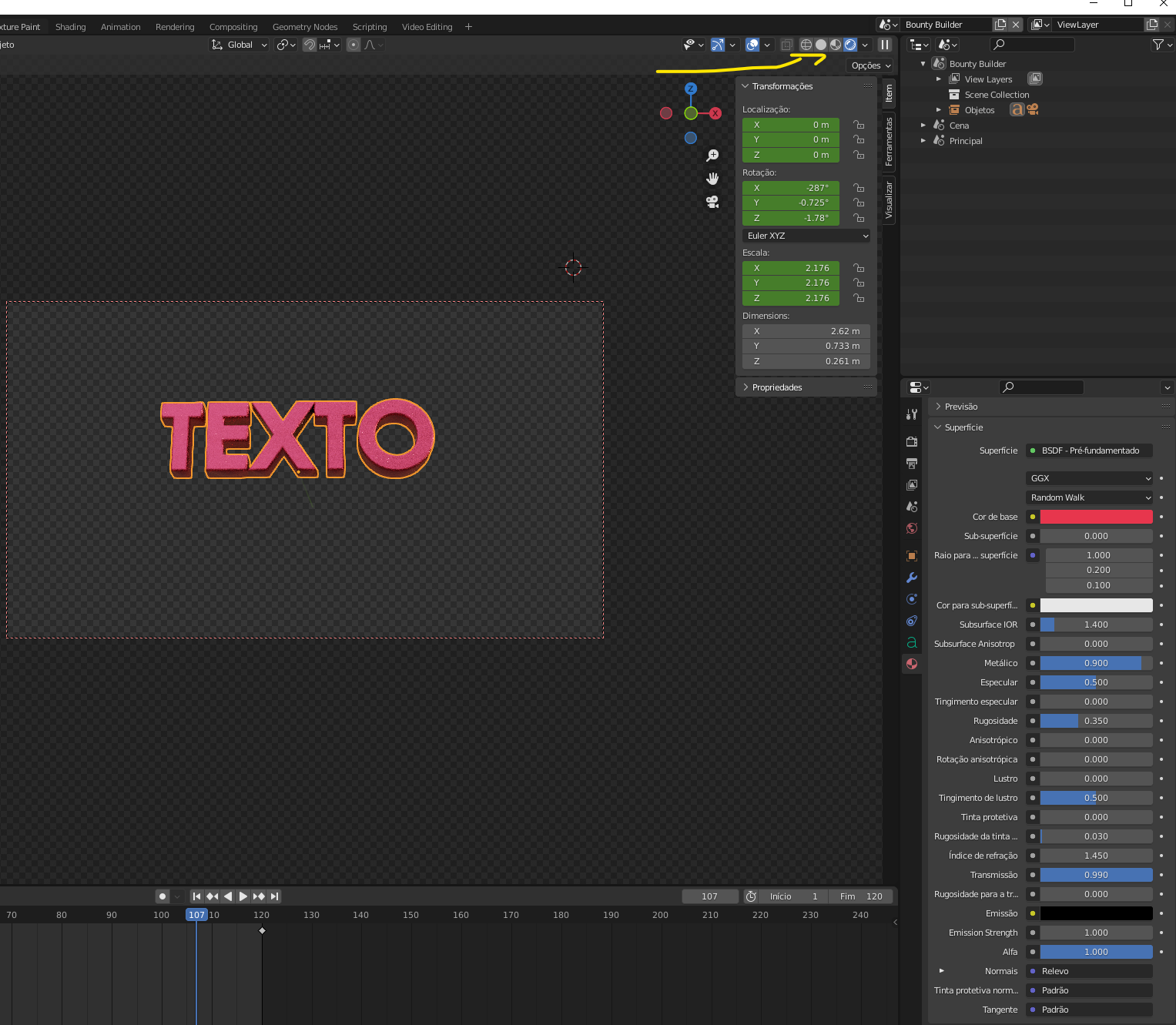Open the Modifiers wrench properties tab
This screenshot has width=1176, height=1025.
coord(912,578)
